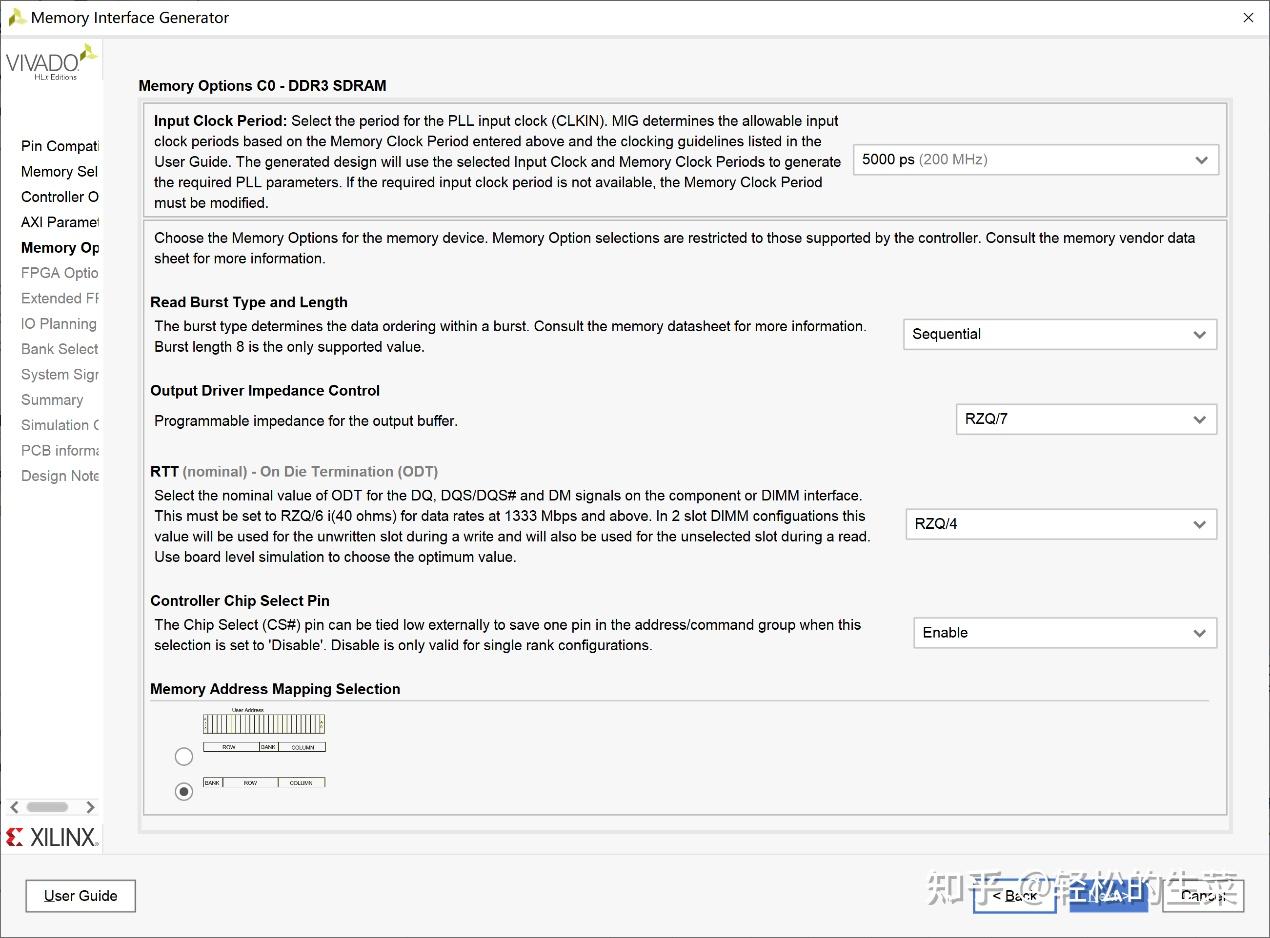The width and height of the screenshot is (1270, 938).
Task: Expand the RZQ/4 RTT nominal ODT dropdown
Action: click(1061, 524)
